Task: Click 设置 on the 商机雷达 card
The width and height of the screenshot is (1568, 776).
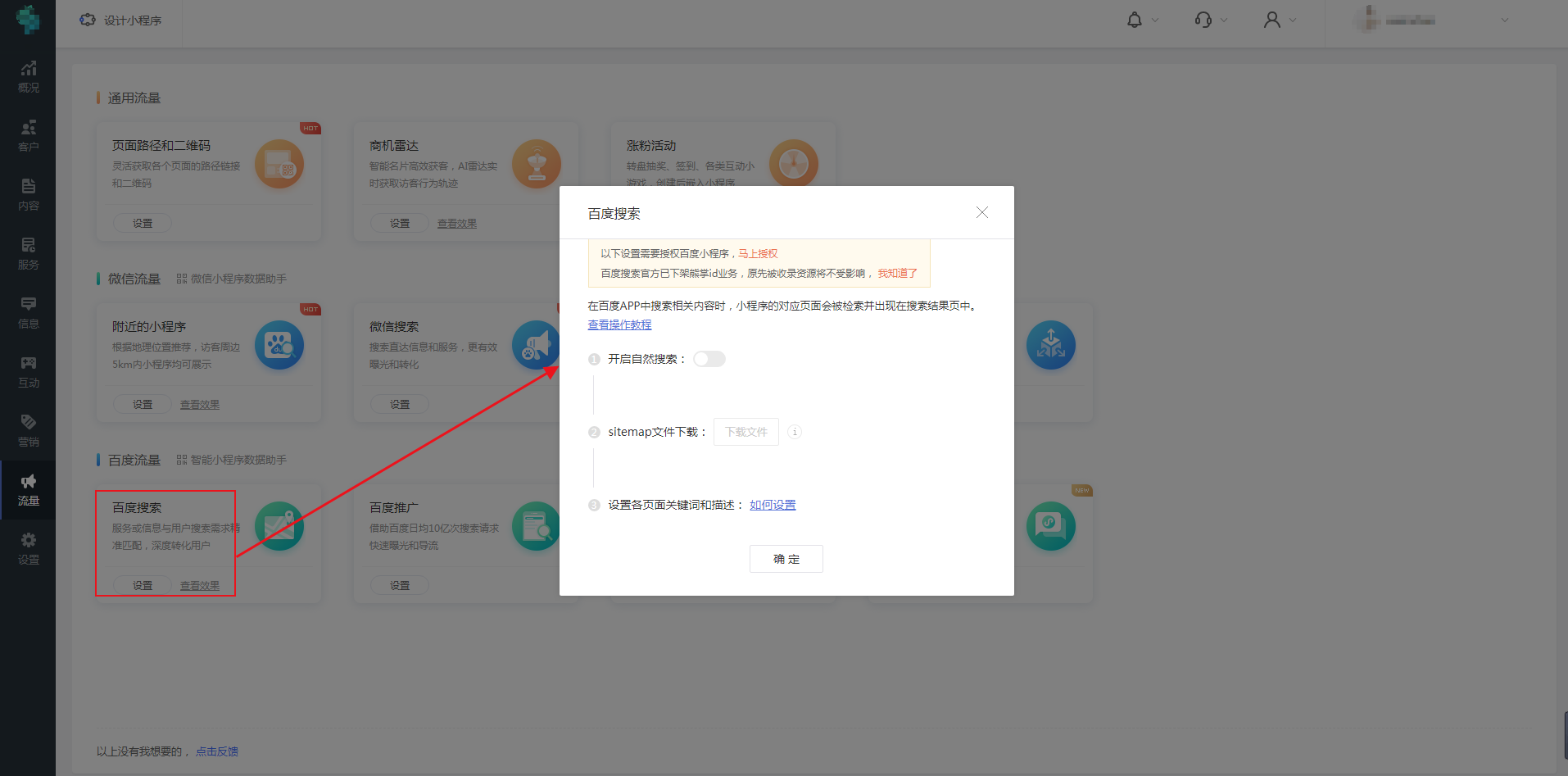Action: coord(400,223)
